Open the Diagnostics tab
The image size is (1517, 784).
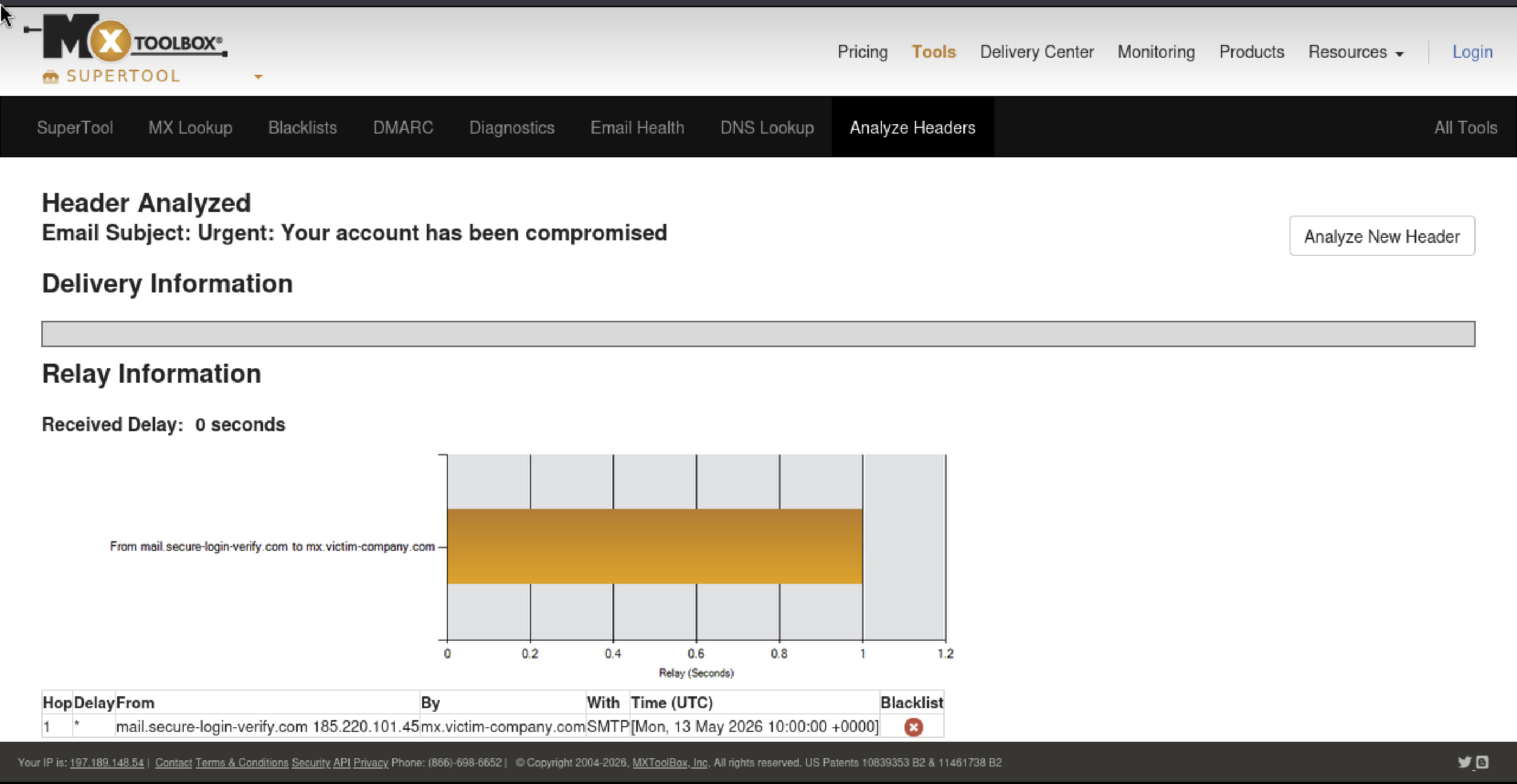(x=512, y=127)
